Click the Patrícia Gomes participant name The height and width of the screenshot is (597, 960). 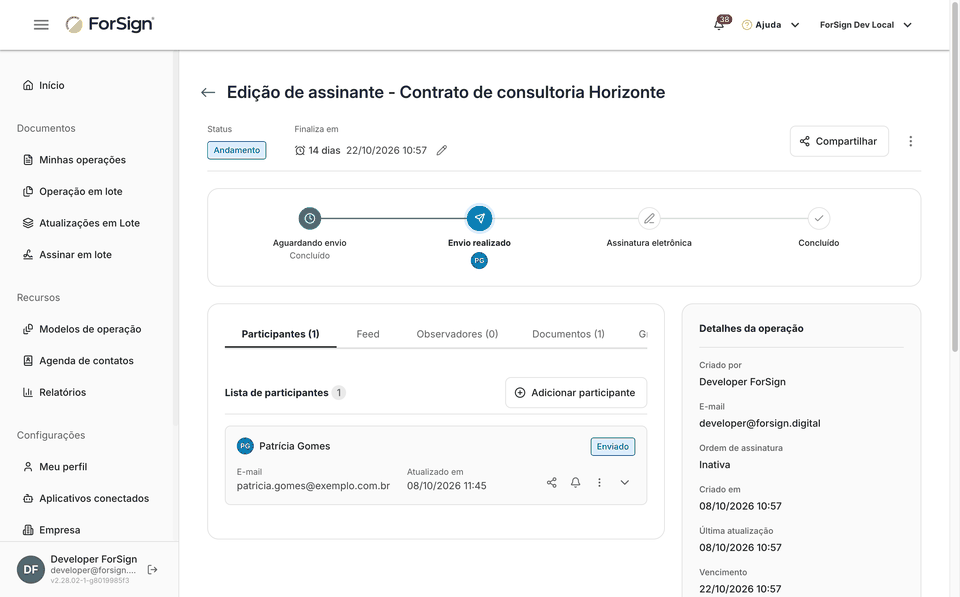pos(294,446)
